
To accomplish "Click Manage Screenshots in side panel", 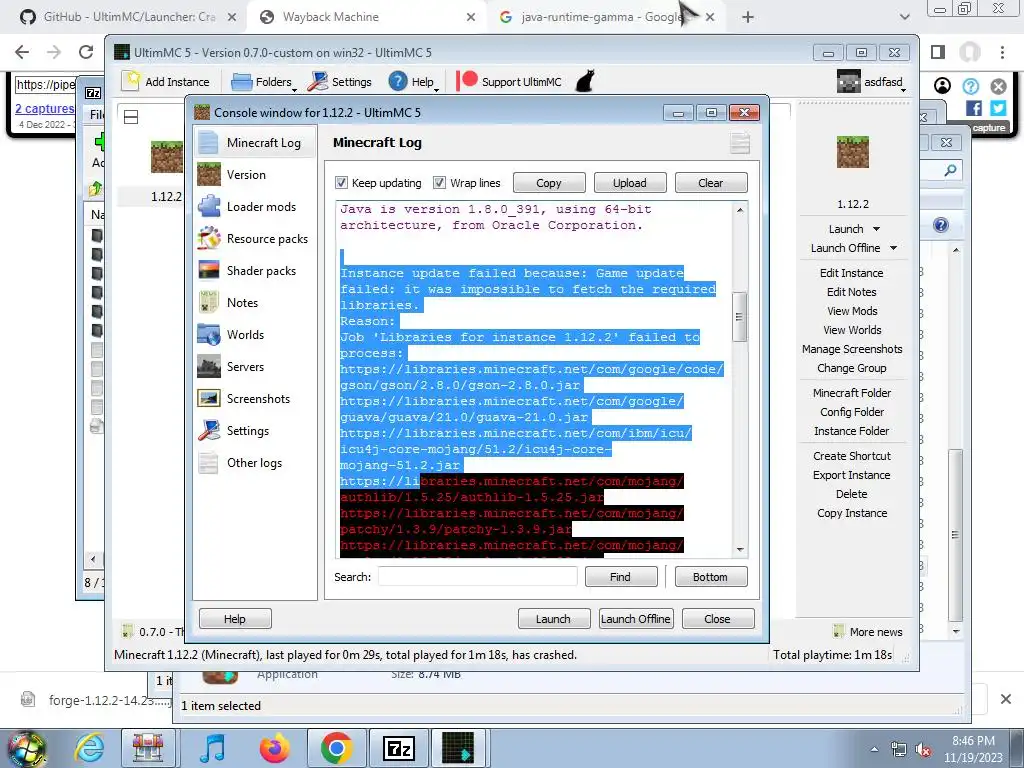I will 852,349.
